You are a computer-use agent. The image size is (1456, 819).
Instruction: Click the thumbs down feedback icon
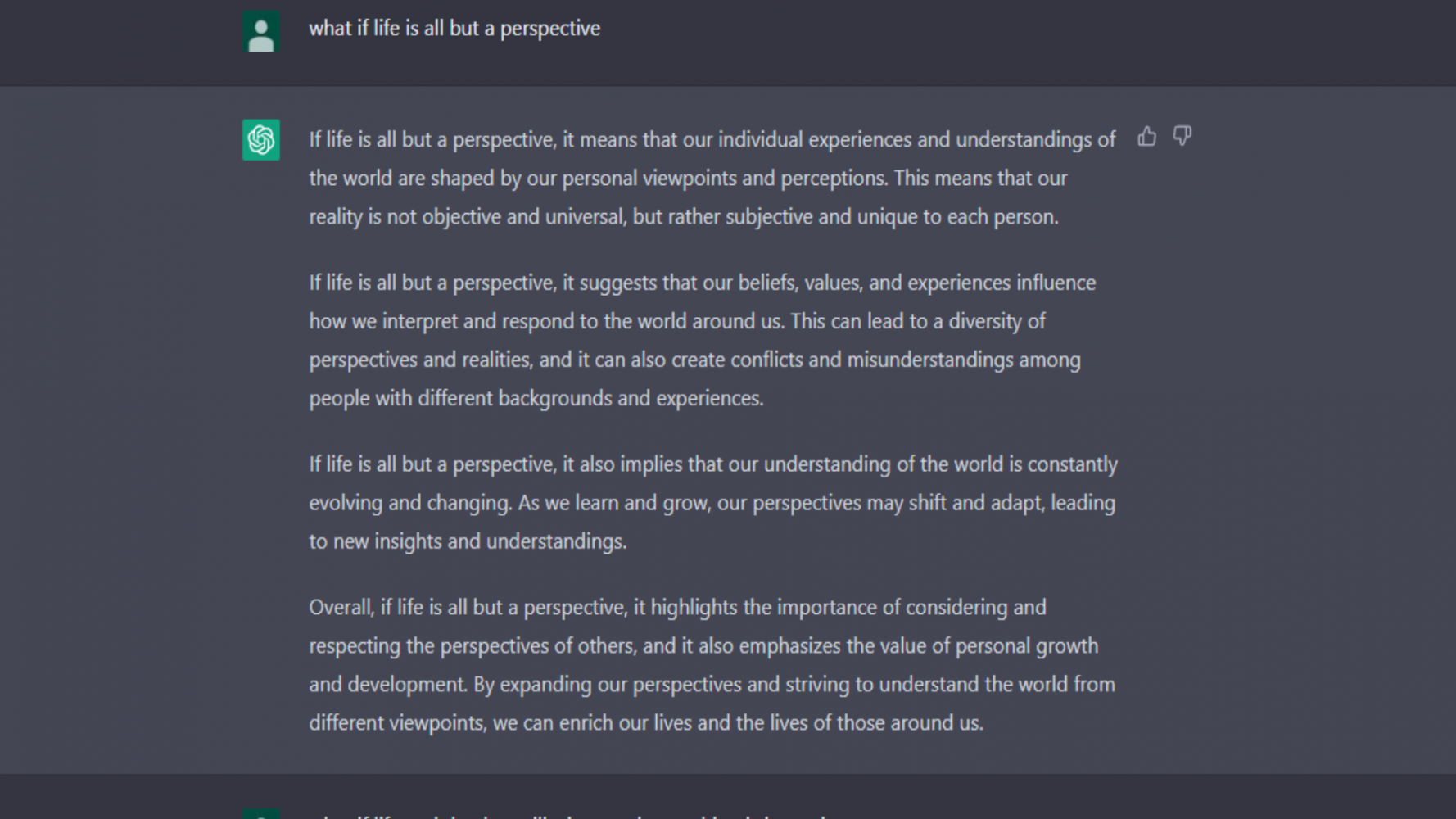[x=1182, y=136]
